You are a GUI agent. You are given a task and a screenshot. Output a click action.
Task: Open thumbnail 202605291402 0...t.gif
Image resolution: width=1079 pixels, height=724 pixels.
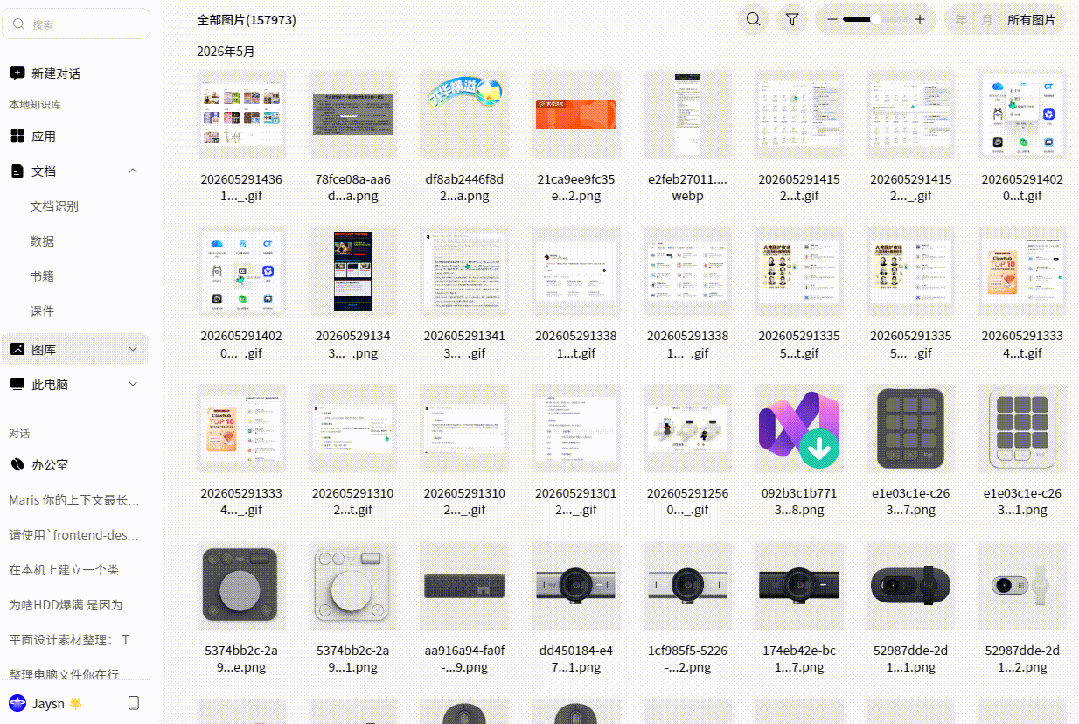pos(1022,114)
